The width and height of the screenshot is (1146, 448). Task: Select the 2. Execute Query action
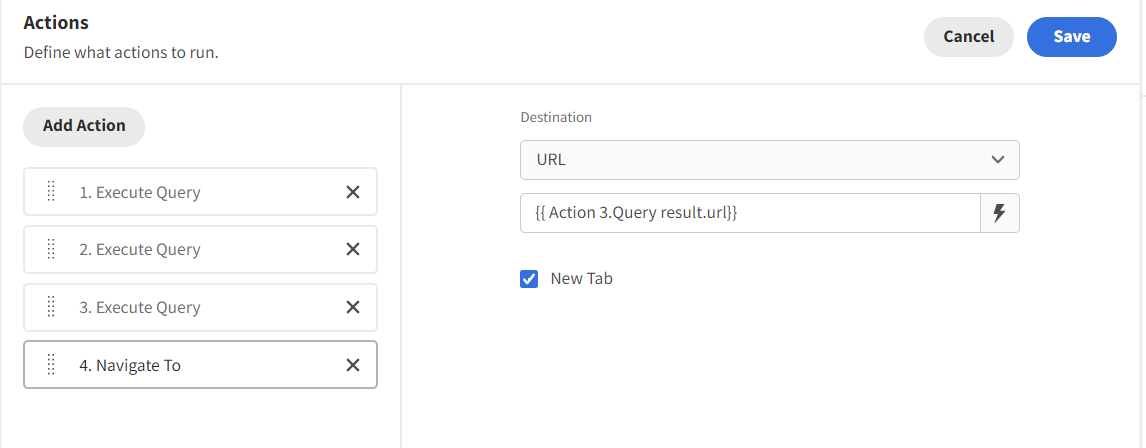200,249
